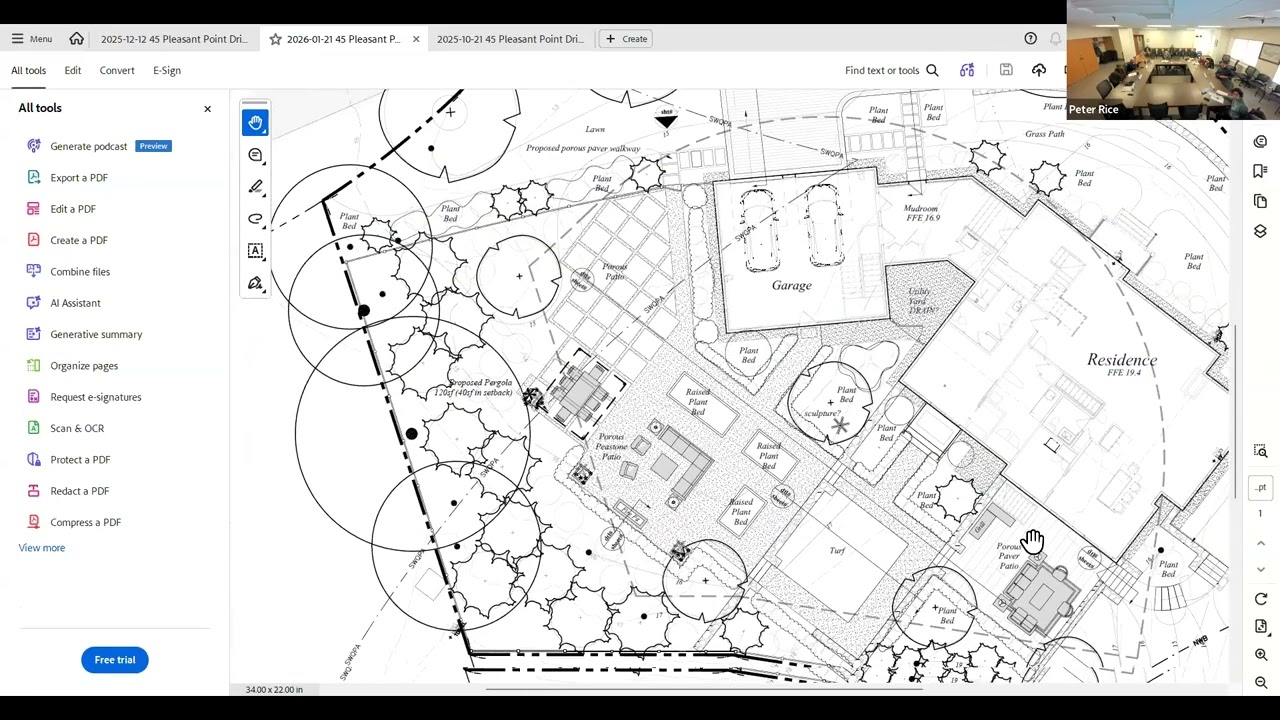This screenshot has height=720, width=1280.
Task: Open the E-Sign tab
Action: tap(167, 70)
